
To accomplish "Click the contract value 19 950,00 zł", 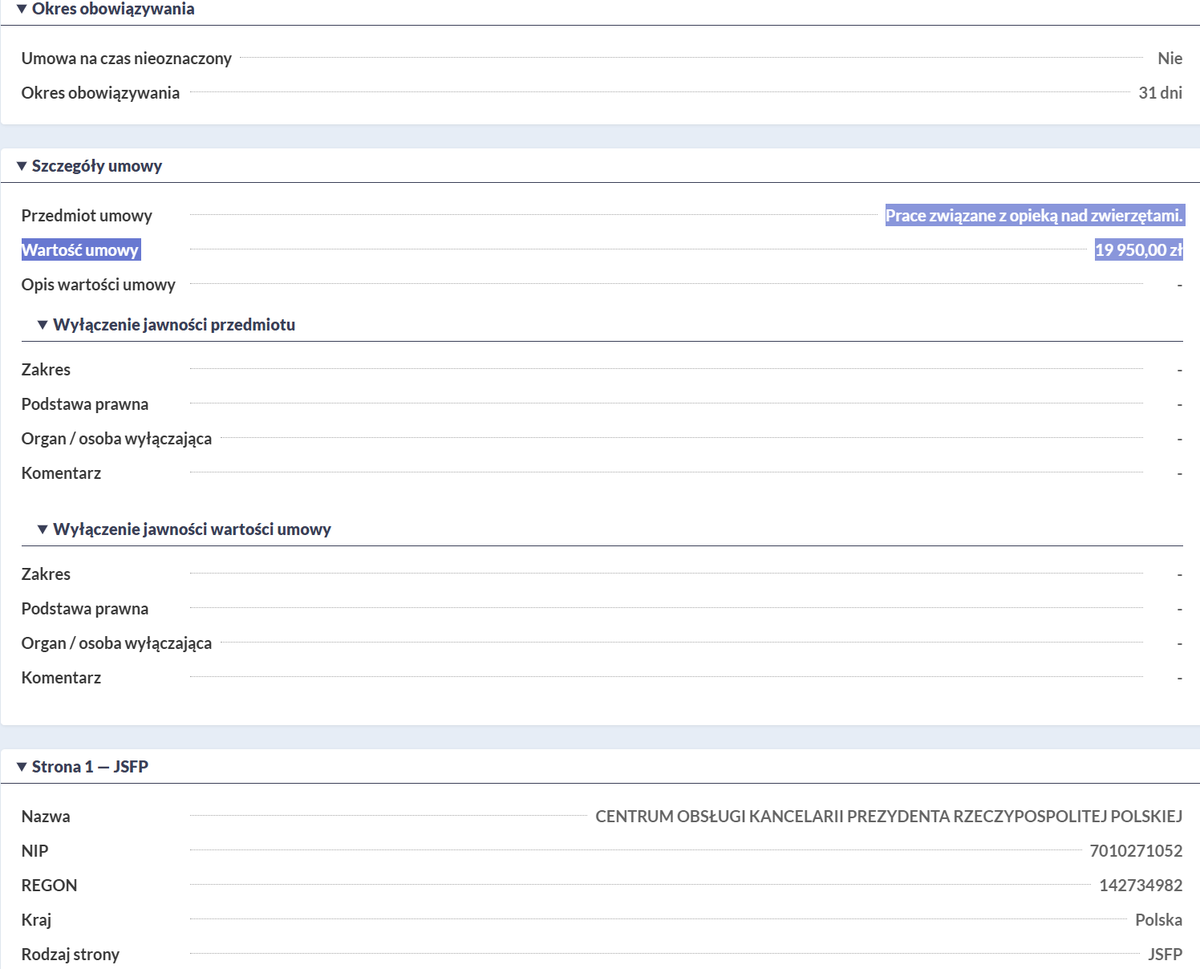I will click(x=1139, y=250).
